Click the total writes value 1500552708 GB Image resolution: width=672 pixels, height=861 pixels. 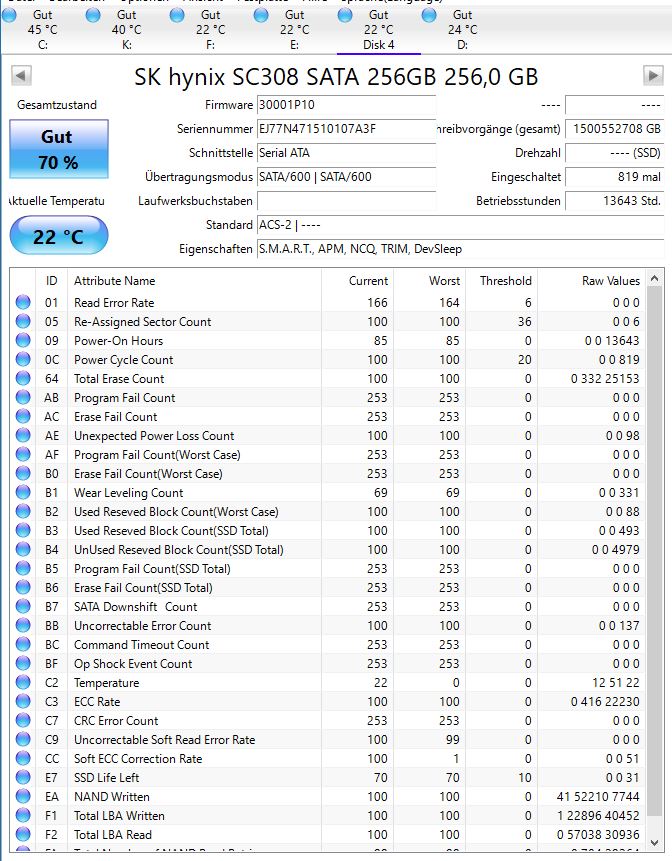[614, 129]
